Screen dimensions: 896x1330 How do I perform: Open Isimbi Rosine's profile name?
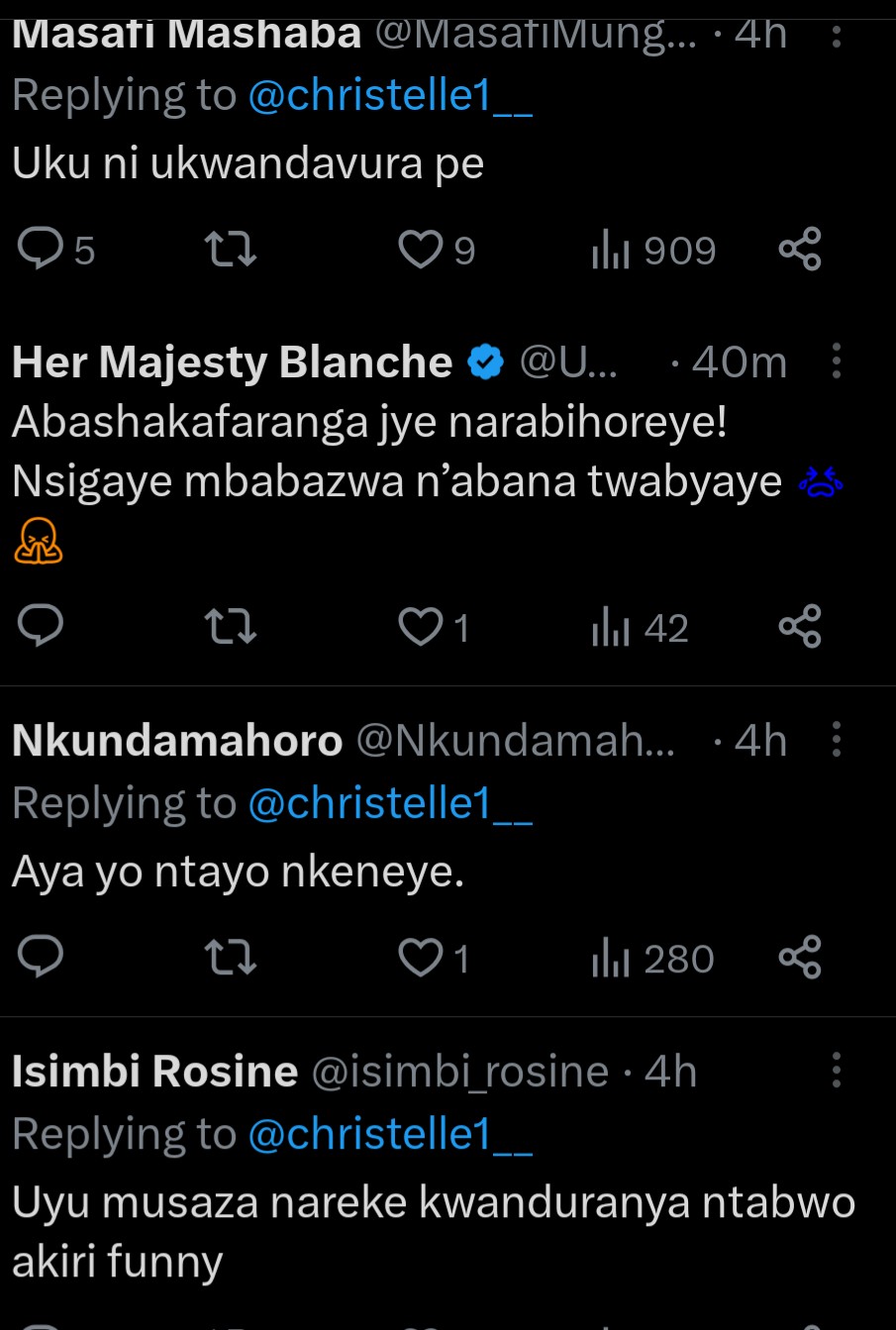[154, 1072]
